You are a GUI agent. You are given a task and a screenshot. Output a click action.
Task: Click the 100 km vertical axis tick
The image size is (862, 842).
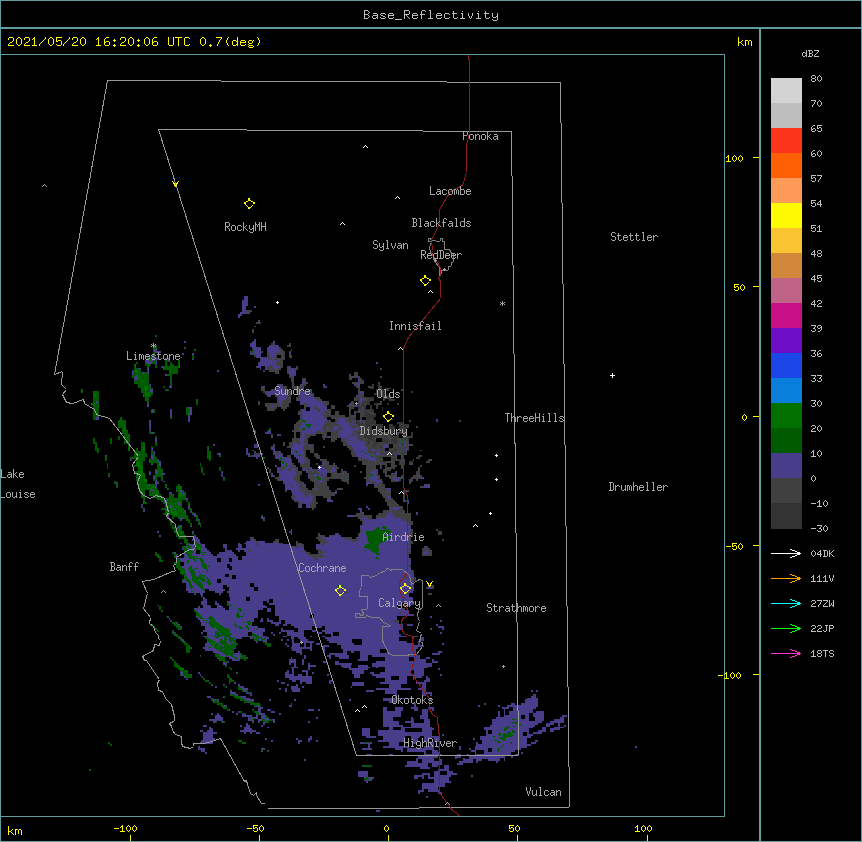tap(734, 158)
